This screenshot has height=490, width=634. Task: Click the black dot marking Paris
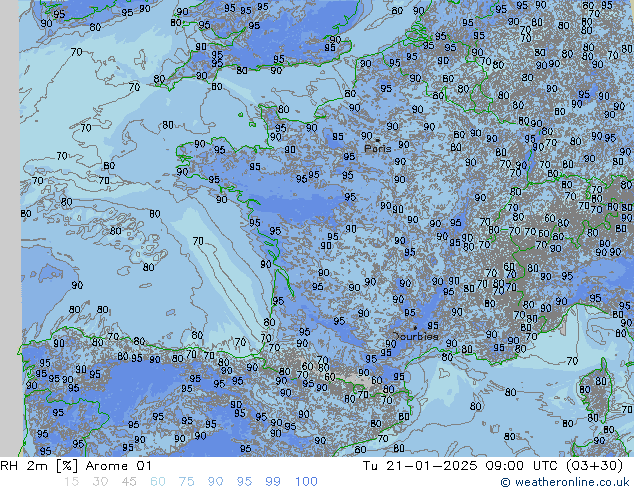pyautogui.click(x=378, y=140)
